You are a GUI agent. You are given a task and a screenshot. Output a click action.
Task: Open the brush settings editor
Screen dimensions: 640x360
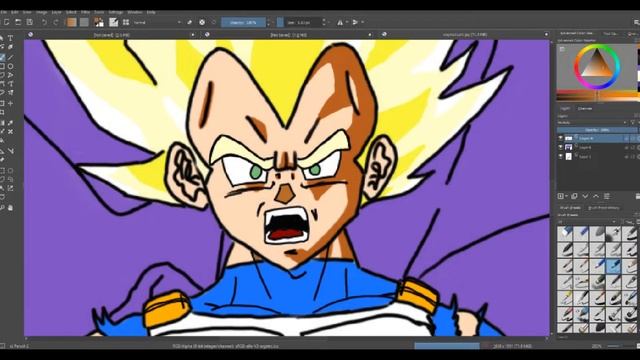[113, 22]
